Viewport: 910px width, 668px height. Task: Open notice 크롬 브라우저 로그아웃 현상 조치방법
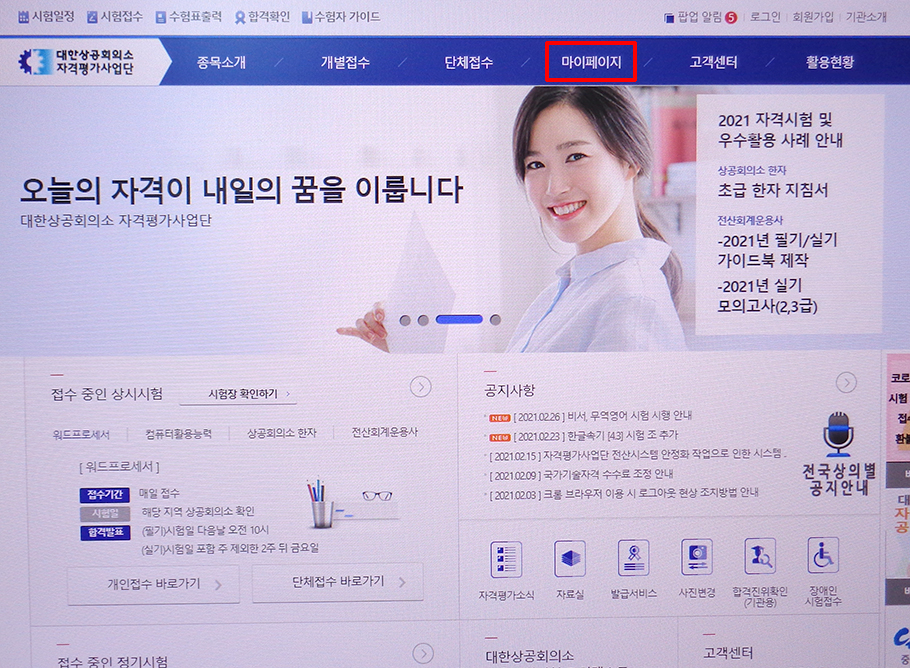pos(624,493)
